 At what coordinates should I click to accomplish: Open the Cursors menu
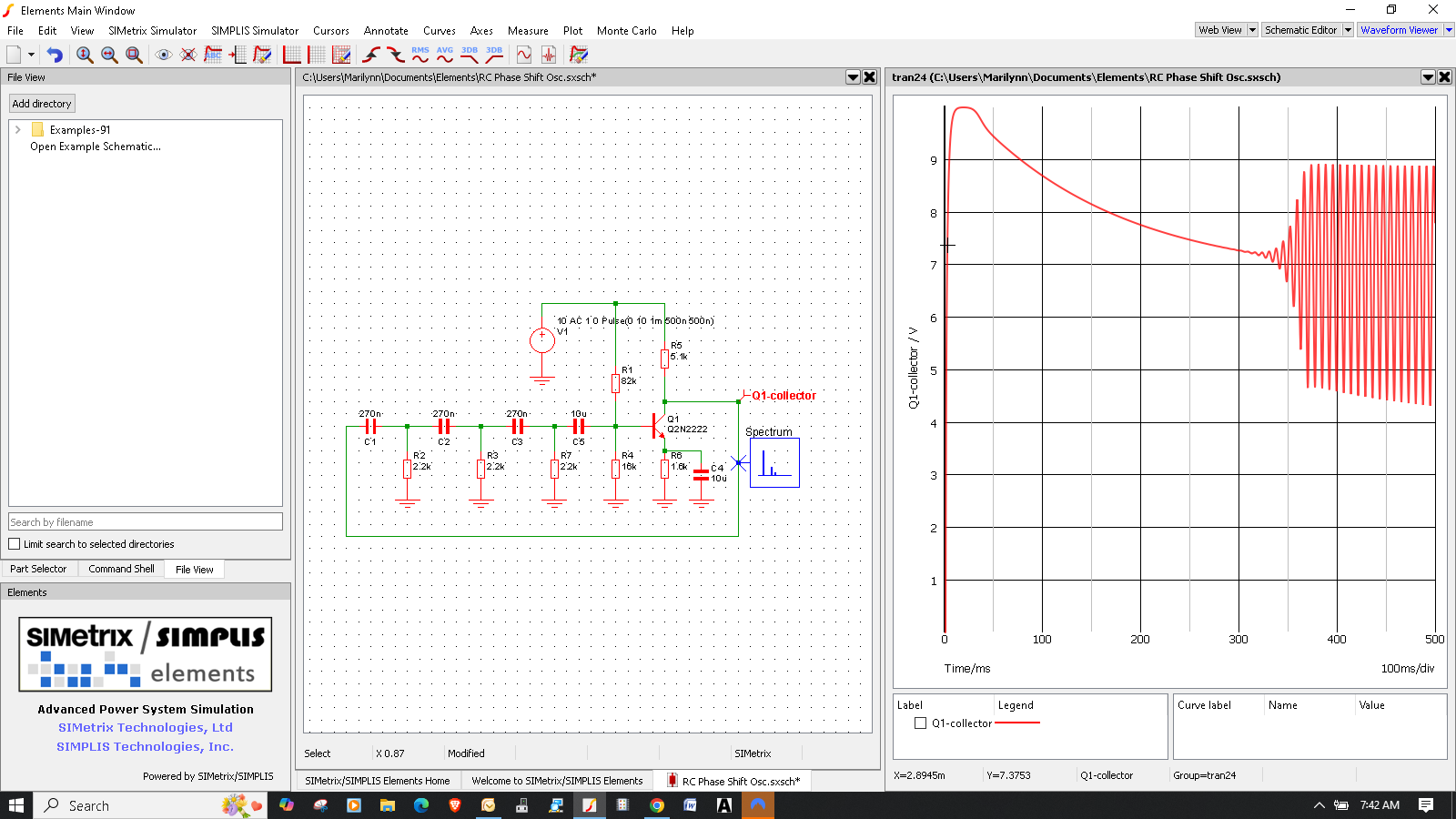(331, 31)
